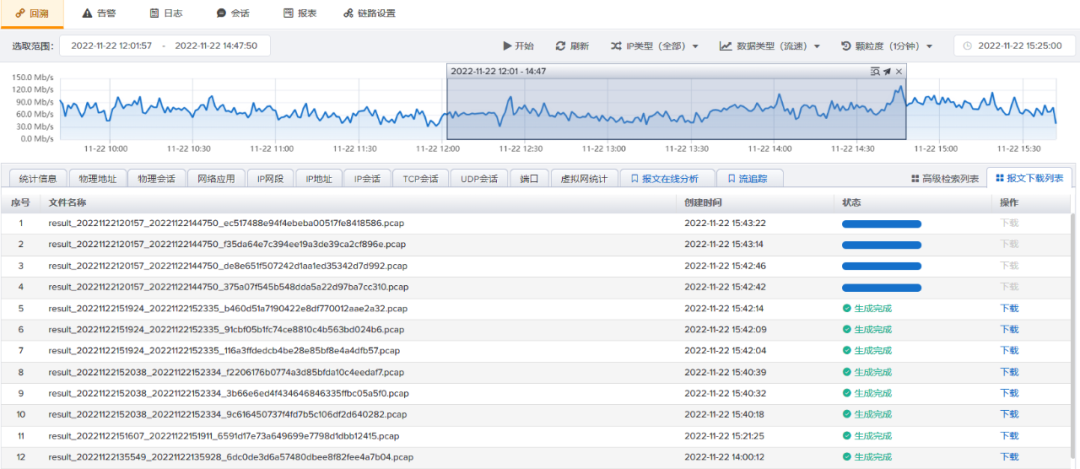The width and height of the screenshot is (1080, 469).
Task: Open the 流追踪 tab
Action: tap(749, 178)
